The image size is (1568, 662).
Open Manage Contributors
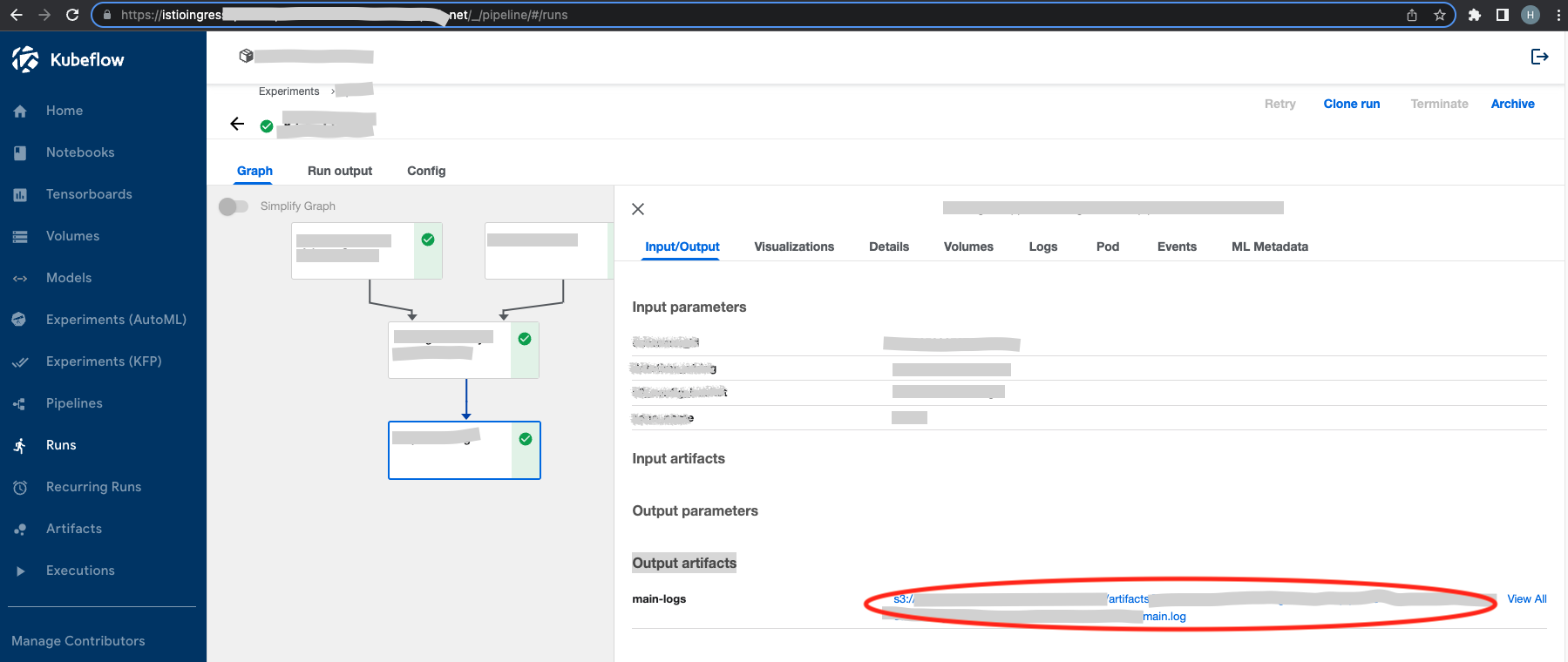78,641
